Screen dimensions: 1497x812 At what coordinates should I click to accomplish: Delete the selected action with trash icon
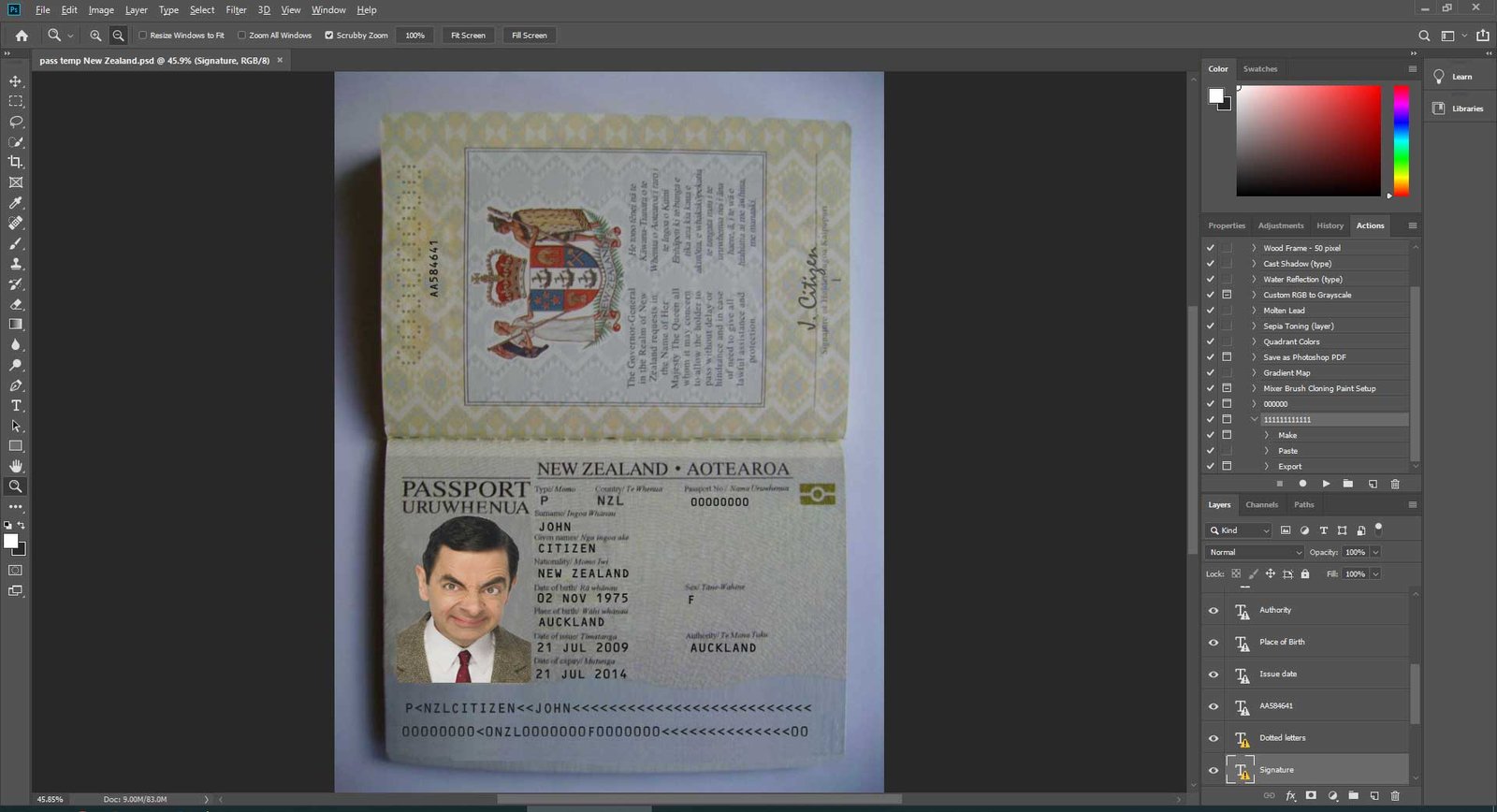tap(1395, 484)
